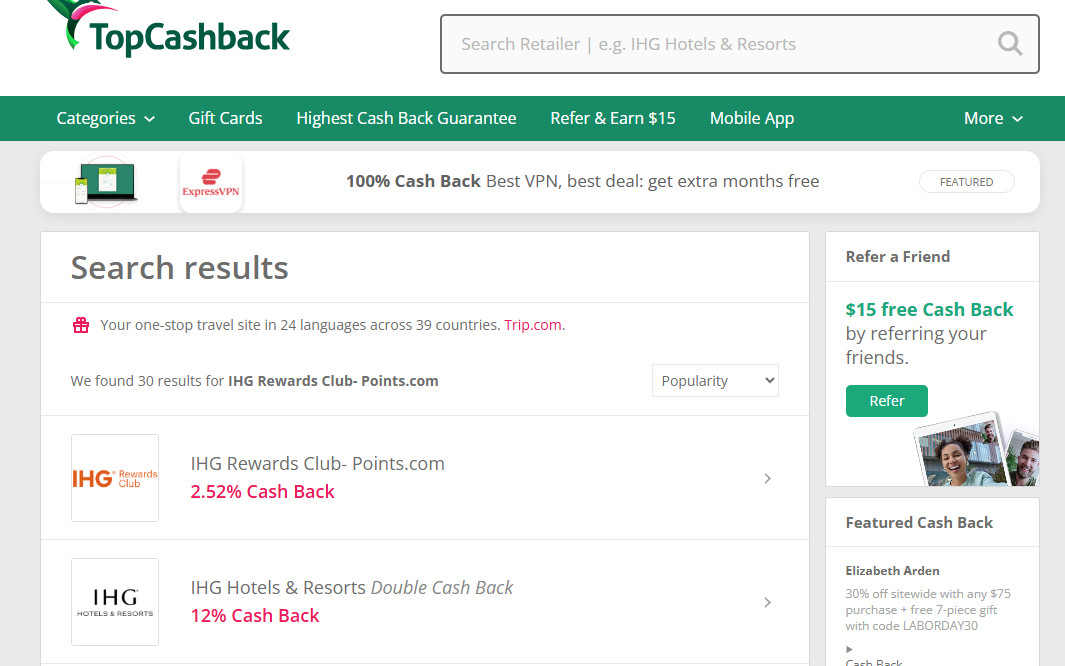Expand the Categories menu

coord(105,118)
